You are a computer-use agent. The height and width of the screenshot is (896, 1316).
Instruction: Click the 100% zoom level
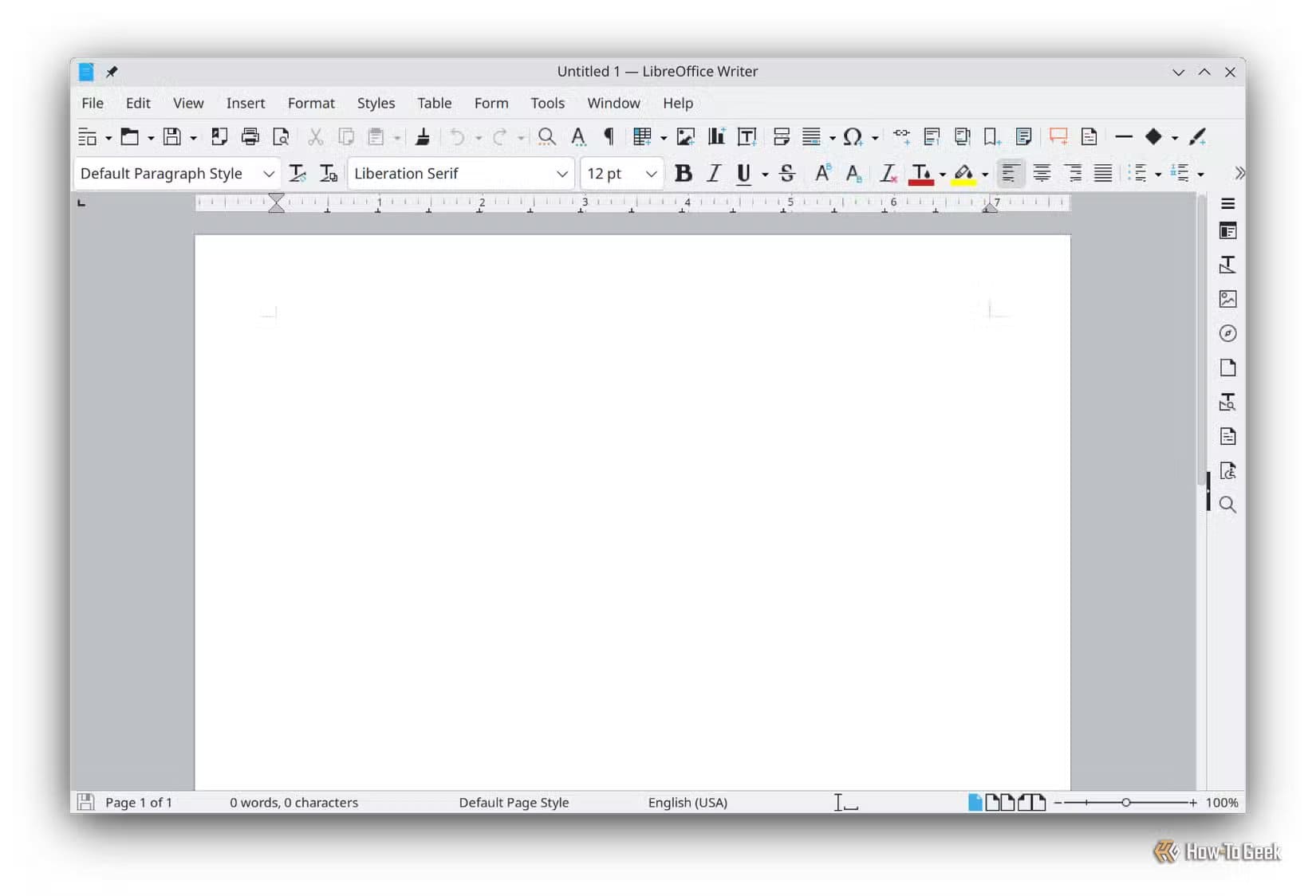tap(1222, 803)
